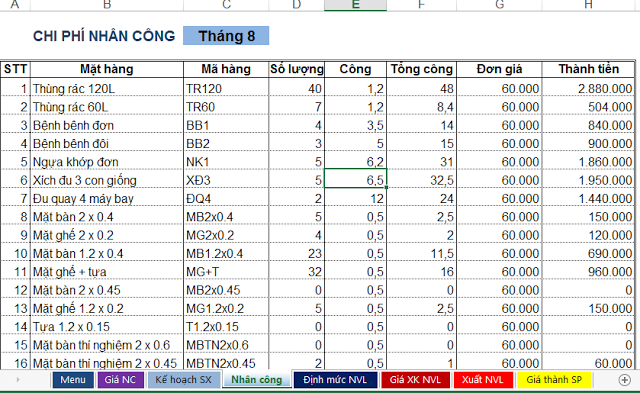Open the red Giá XK NVL tab
This screenshot has height=393, width=640.
415,380
